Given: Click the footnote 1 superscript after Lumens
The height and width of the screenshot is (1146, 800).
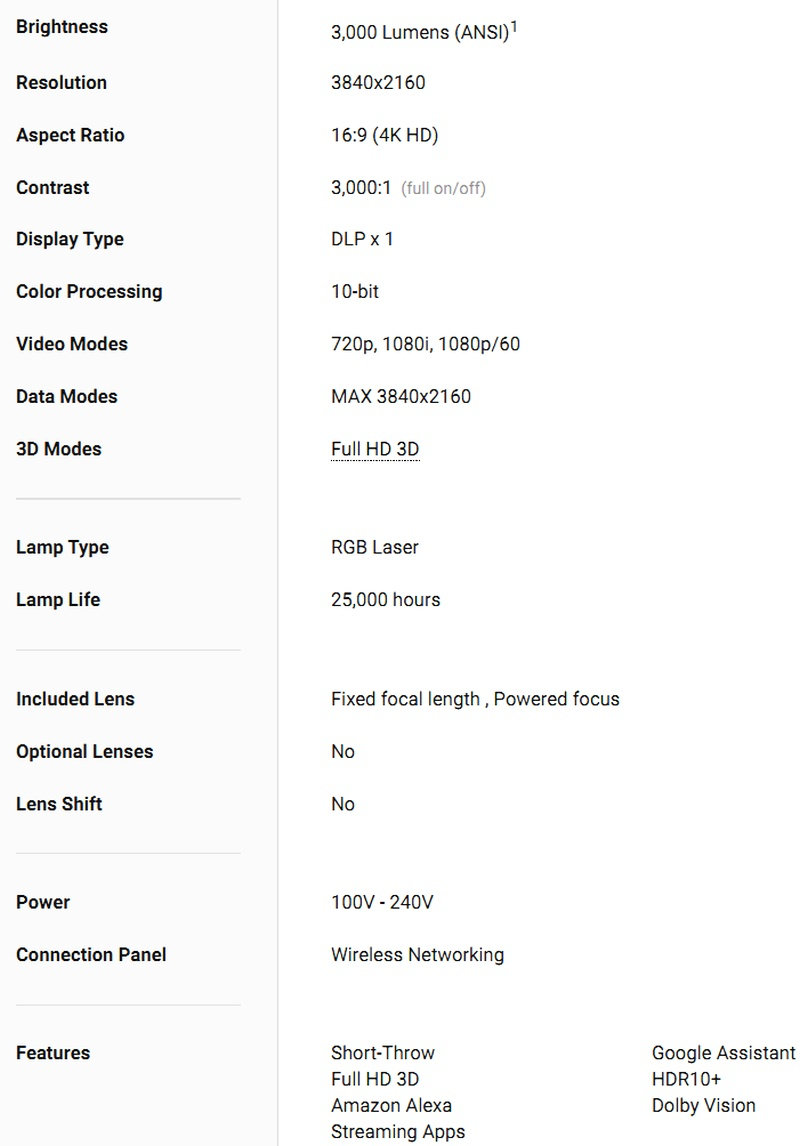Looking at the screenshot, I should tap(514, 26).
